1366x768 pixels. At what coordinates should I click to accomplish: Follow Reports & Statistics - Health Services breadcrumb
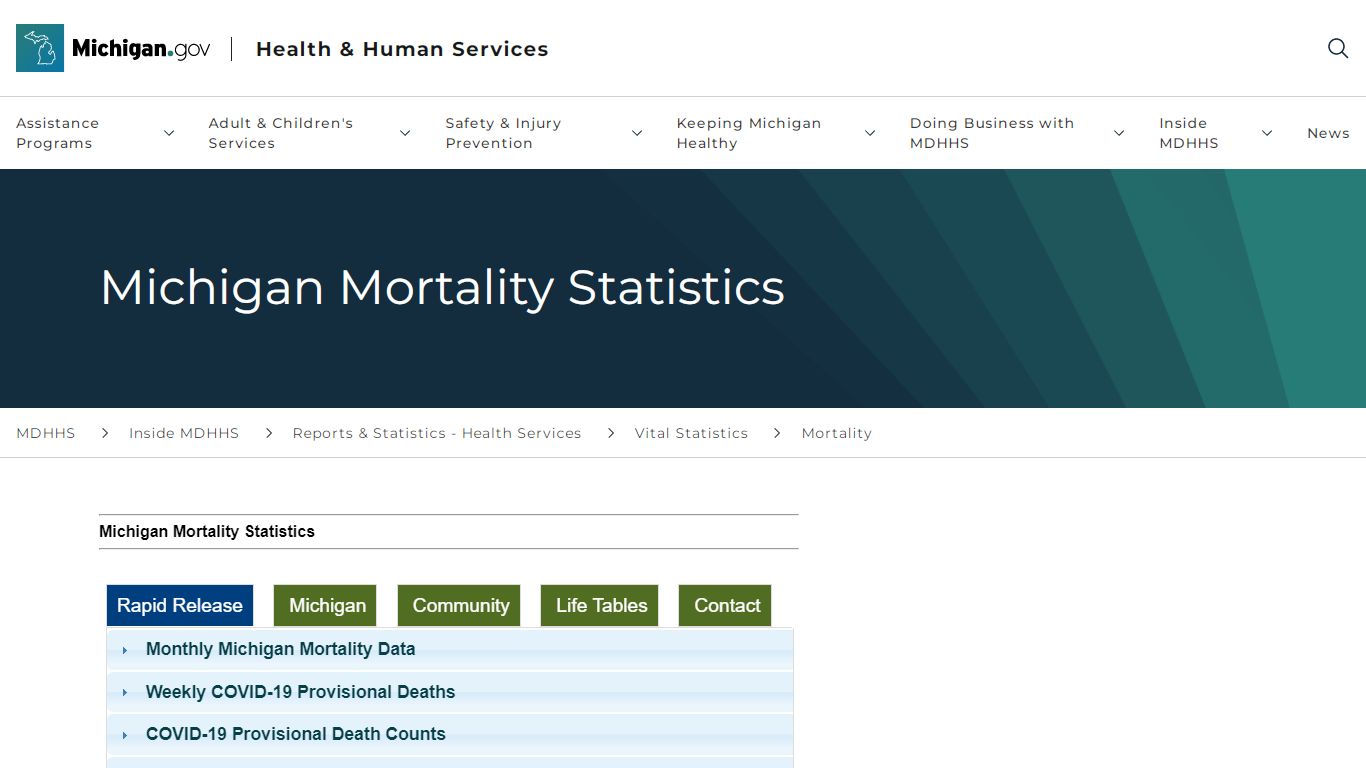(x=437, y=433)
